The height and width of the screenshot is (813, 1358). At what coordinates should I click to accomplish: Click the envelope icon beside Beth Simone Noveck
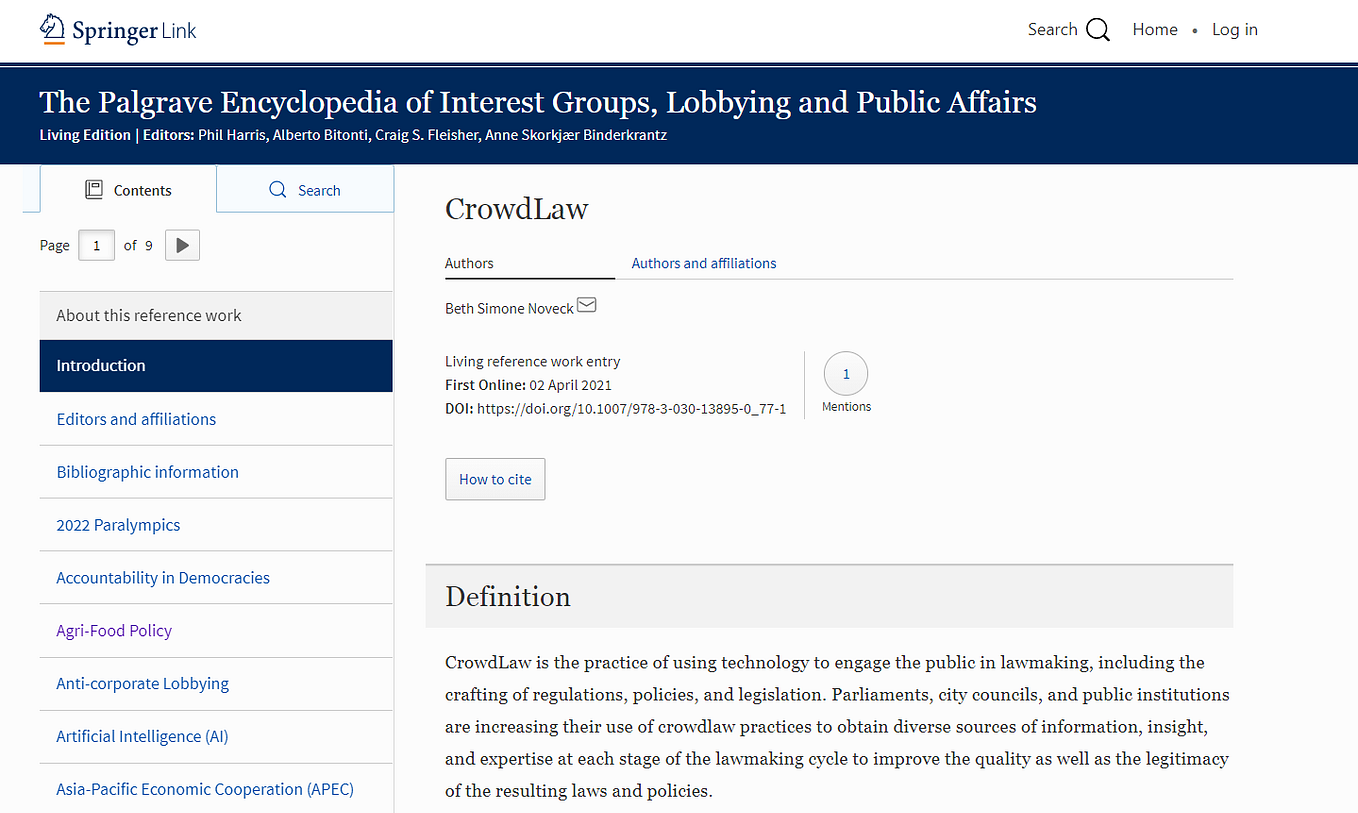pos(587,305)
